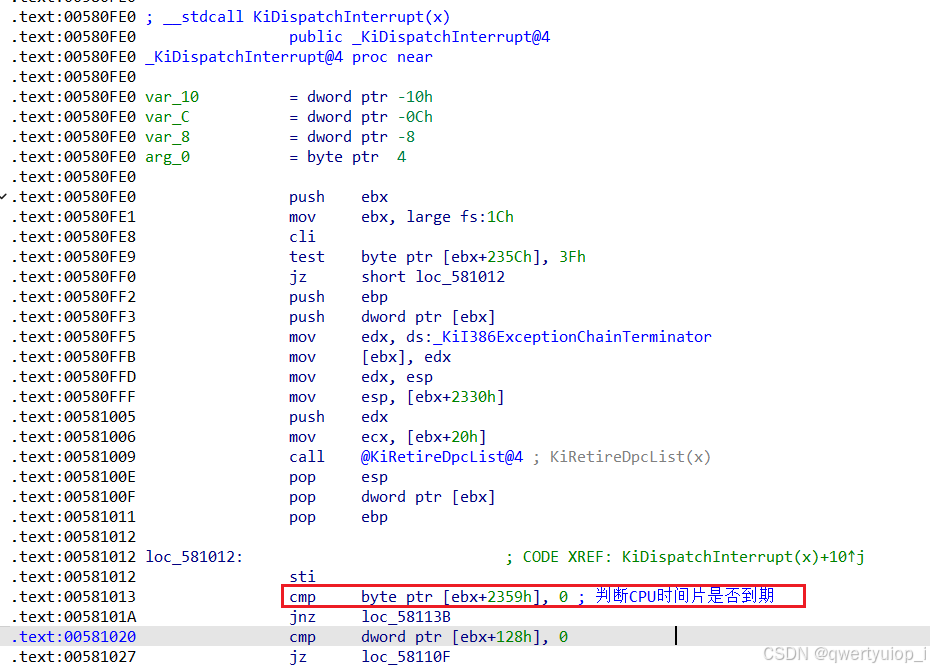Follow jump target short loc_581012
930x669 pixels.
click(x=432, y=277)
